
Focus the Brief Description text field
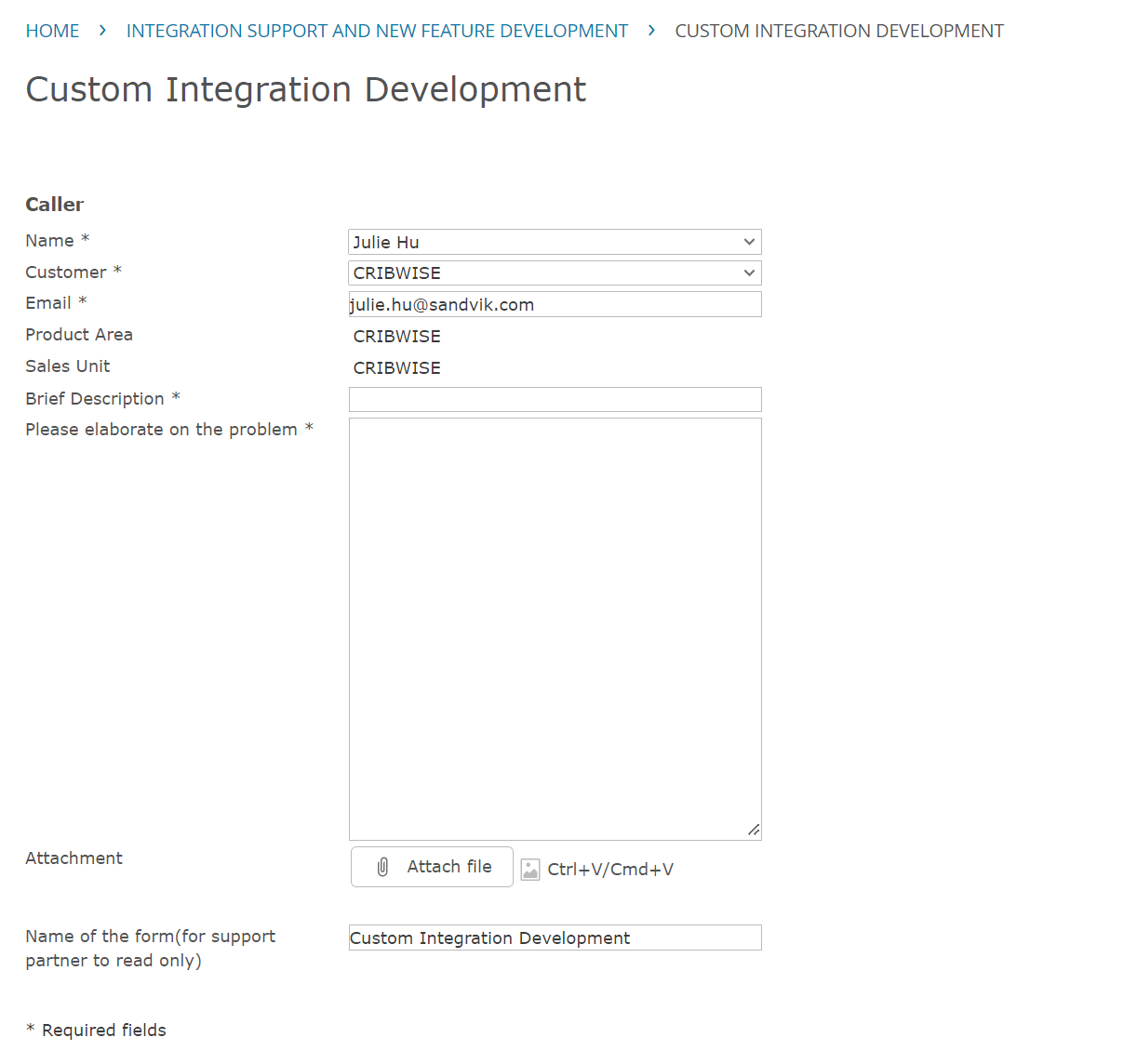coord(555,399)
